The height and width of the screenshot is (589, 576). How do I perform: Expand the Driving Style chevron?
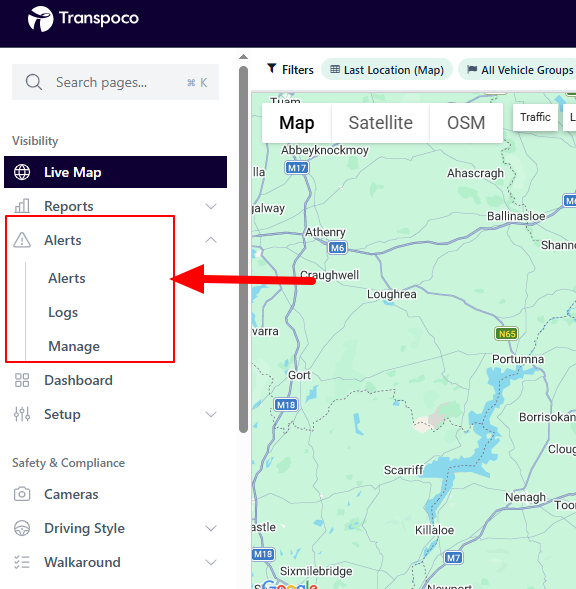(211, 528)
